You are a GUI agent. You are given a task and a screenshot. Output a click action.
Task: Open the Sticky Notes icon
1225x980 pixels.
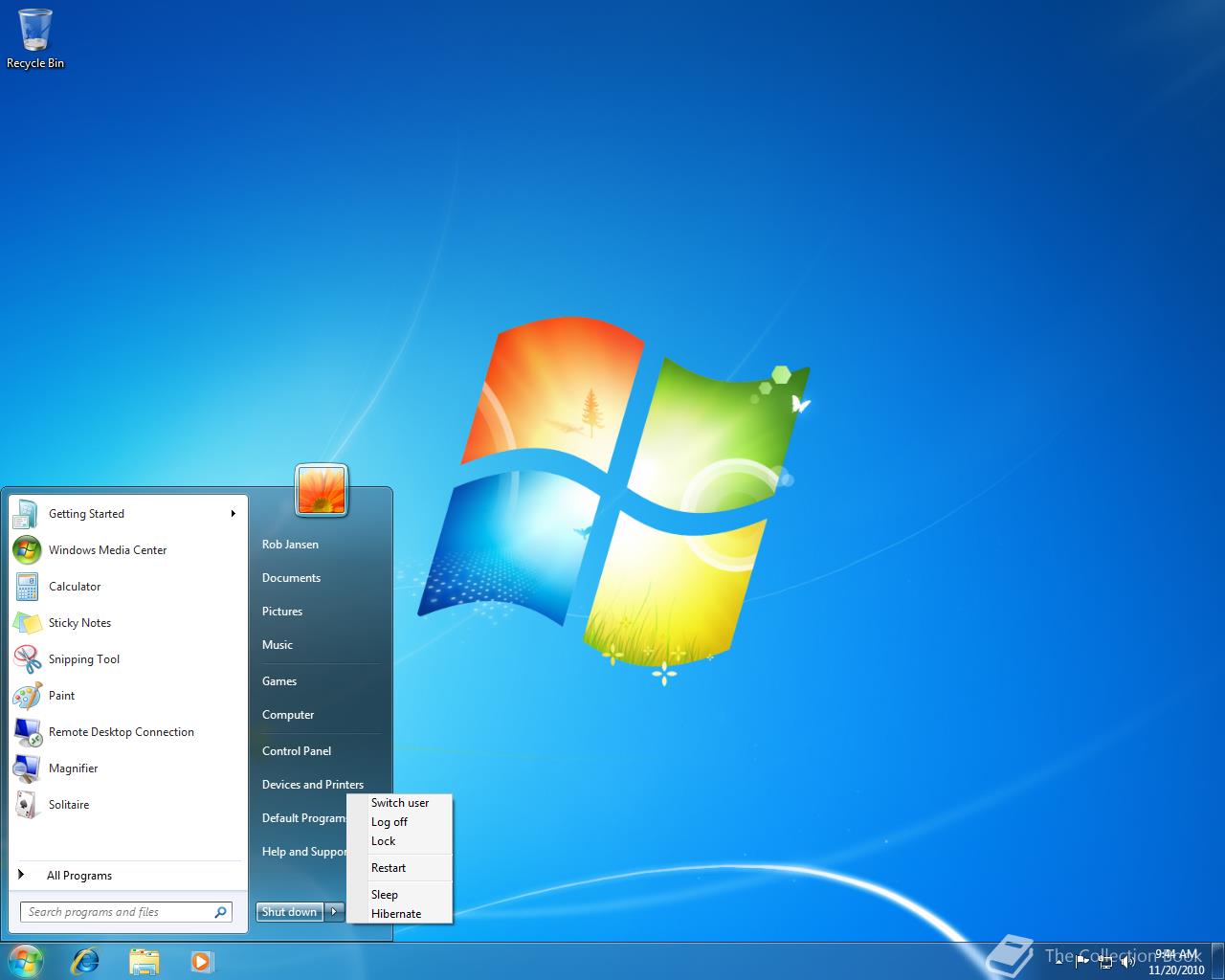coord(26,623)
